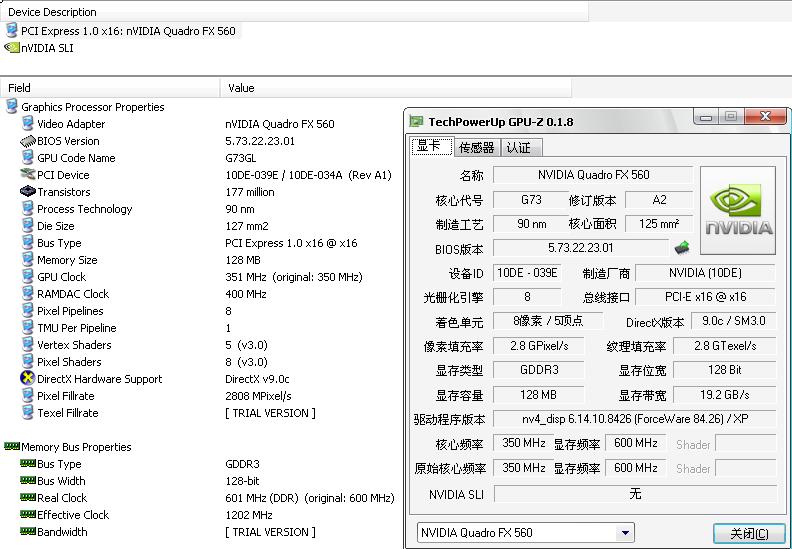Click the GPU-Z BIOS版本 value field
Screen dimensions: 792x549
pyautogui.click(x=581, y=248)
